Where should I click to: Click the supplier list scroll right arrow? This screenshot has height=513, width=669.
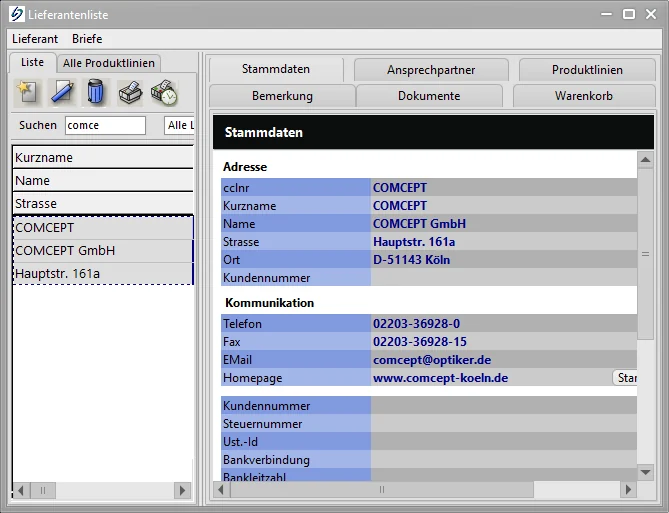pyautogui.click(x=182, y=490)
